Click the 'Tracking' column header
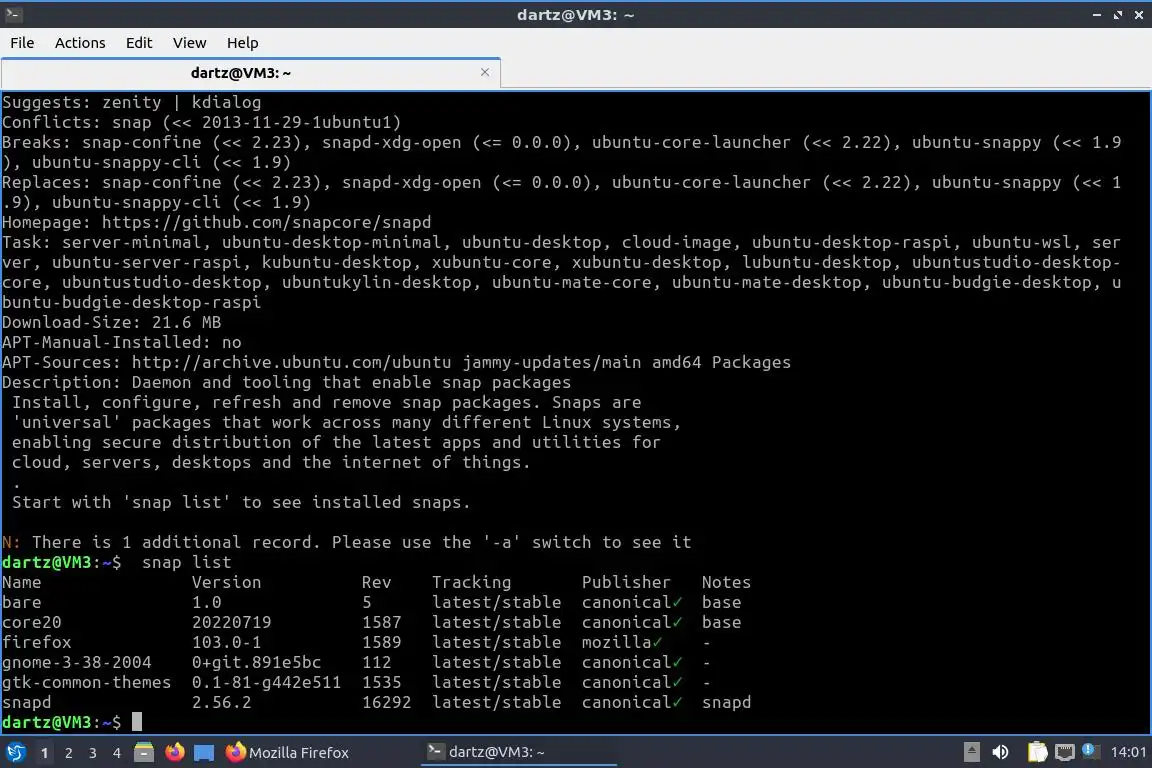Image resolution: width=1152 pixels, height=768 pixels. point(472,583)
